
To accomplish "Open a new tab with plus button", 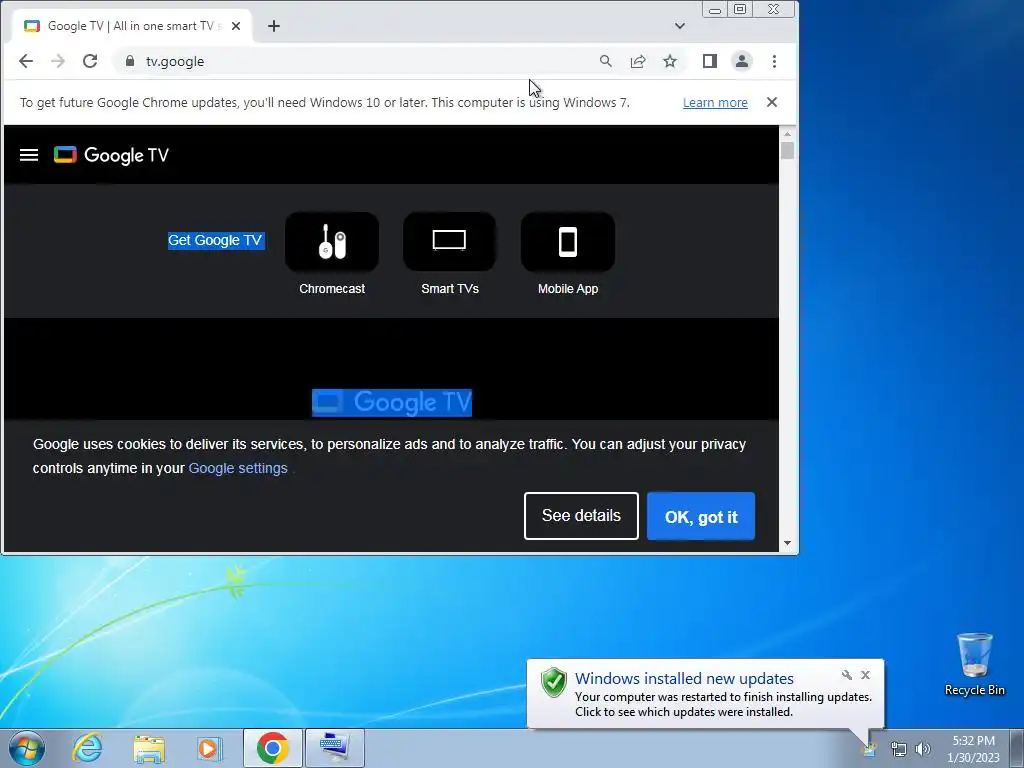I will tap(274, 26).
